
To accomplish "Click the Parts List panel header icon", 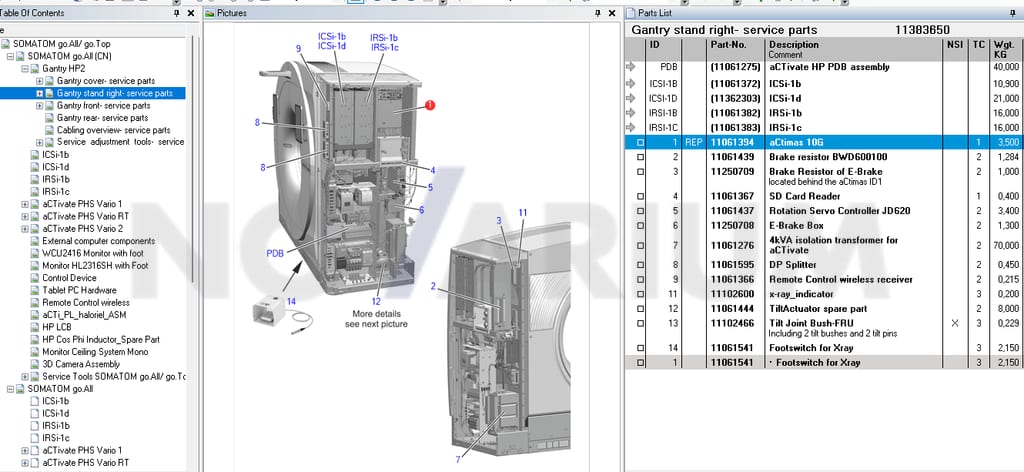I will coord(631,13).
